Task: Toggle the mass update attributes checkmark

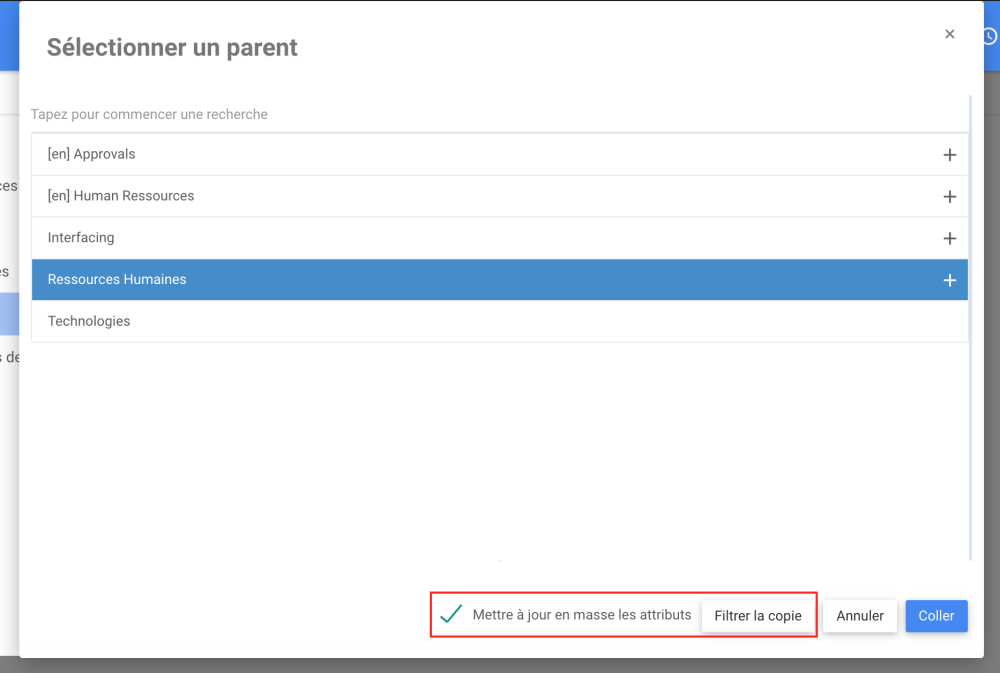Action: (451, 614)
